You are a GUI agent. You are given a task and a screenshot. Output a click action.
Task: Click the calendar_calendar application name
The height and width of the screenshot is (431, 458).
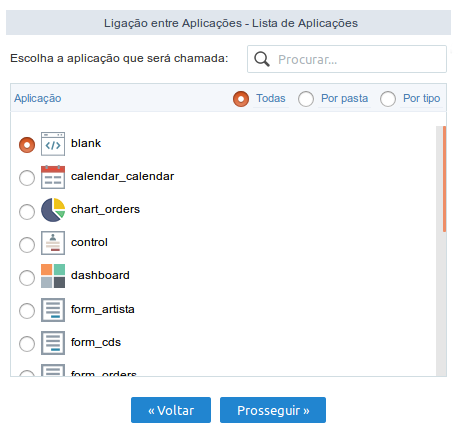point(123,176)
